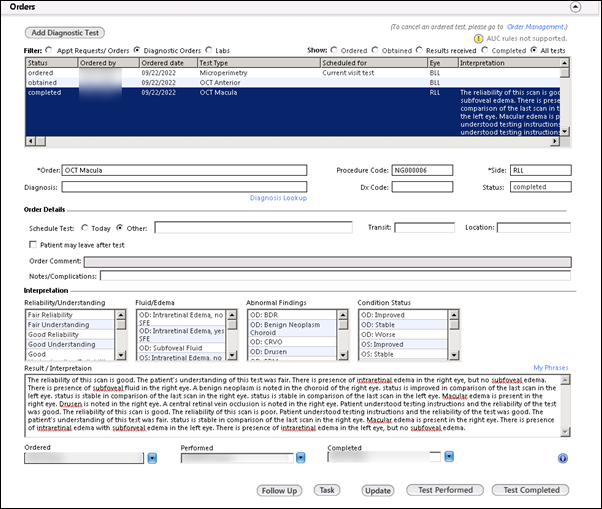Select the Diagnostic Orders filter
The image size is (602, 509).
(x=137, y=50)
